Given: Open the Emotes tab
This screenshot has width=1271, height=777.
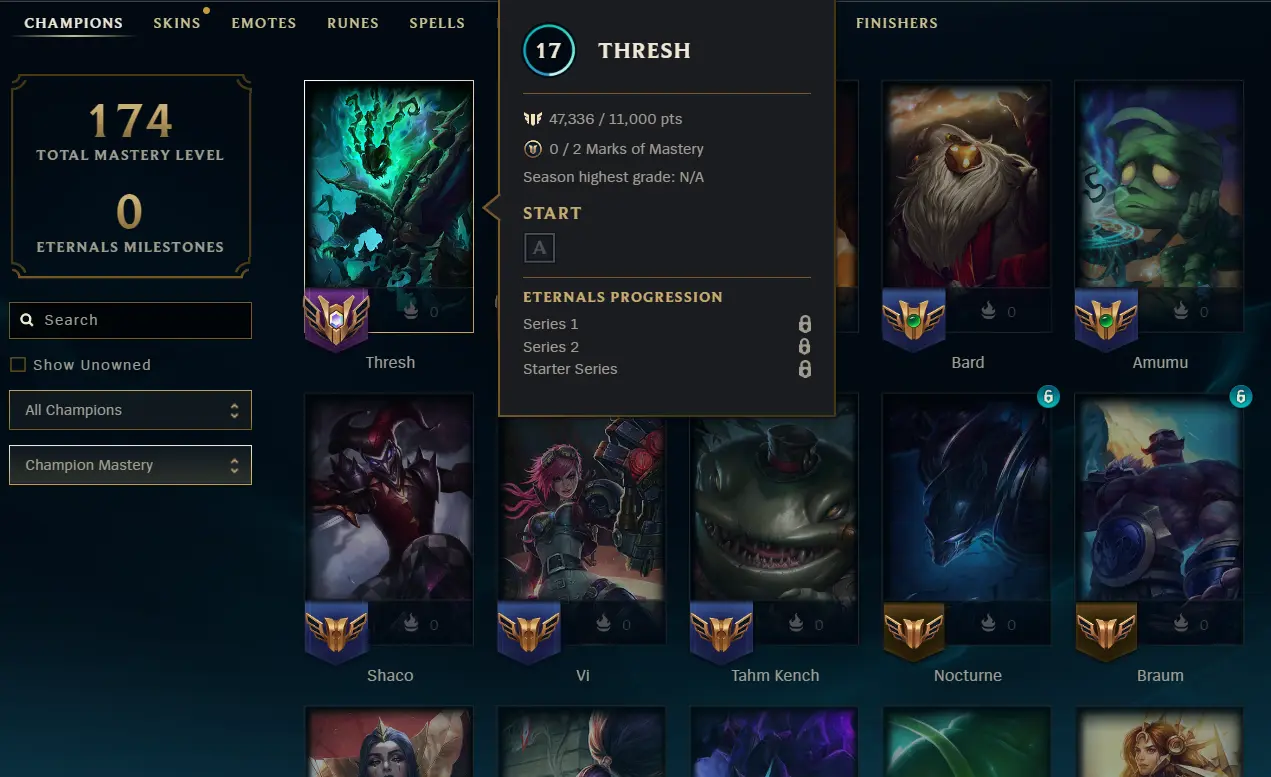Looking at the screenshot, I should click(264, 23).
